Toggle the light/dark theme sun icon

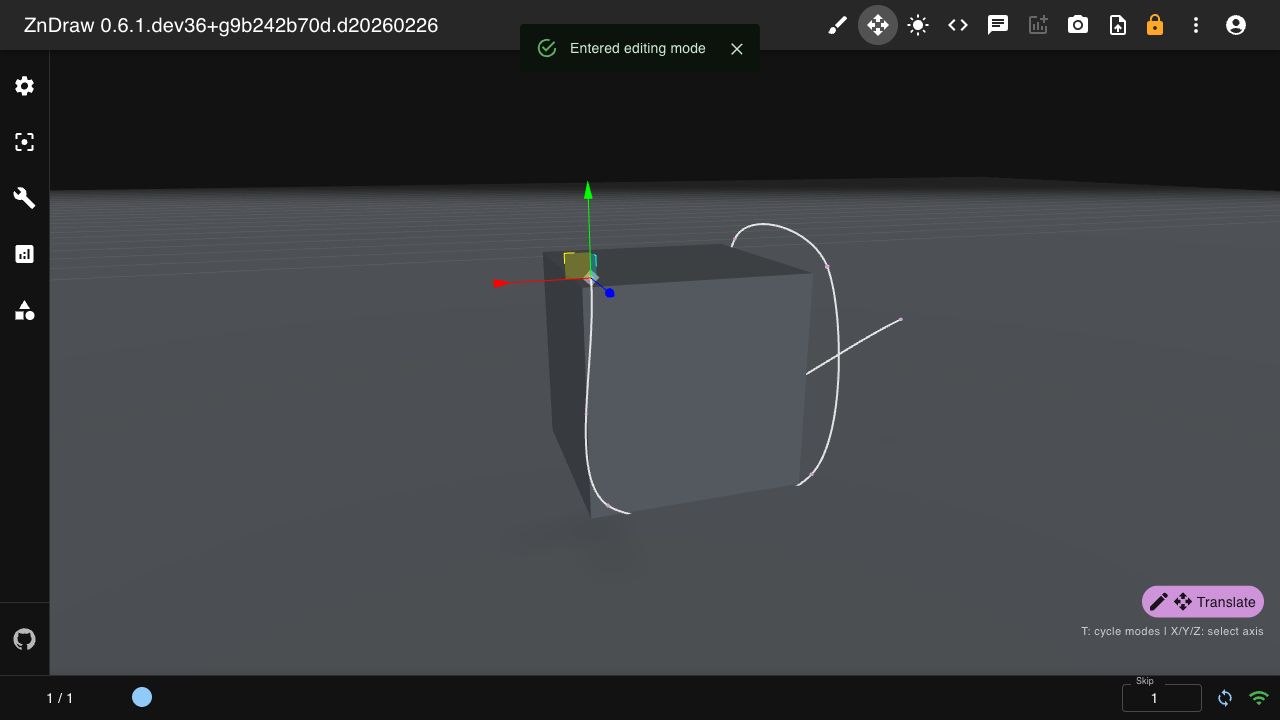918,25
